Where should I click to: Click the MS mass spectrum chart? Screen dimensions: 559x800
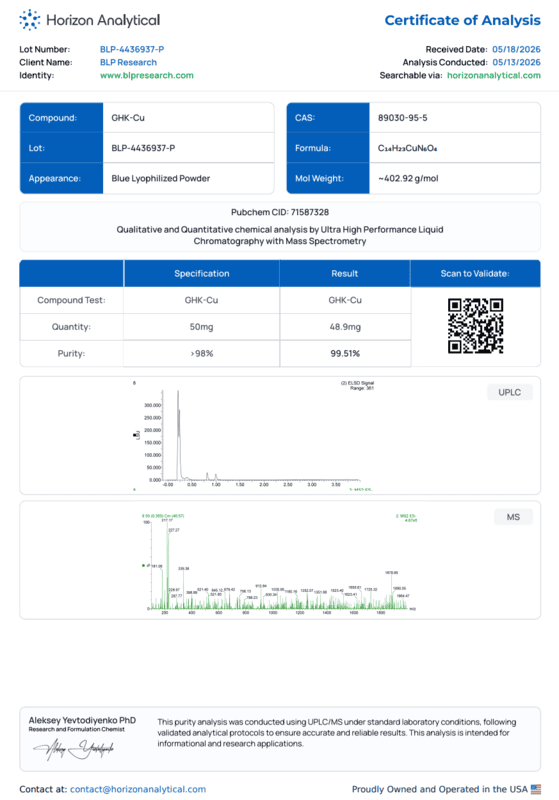click(279, 562)
